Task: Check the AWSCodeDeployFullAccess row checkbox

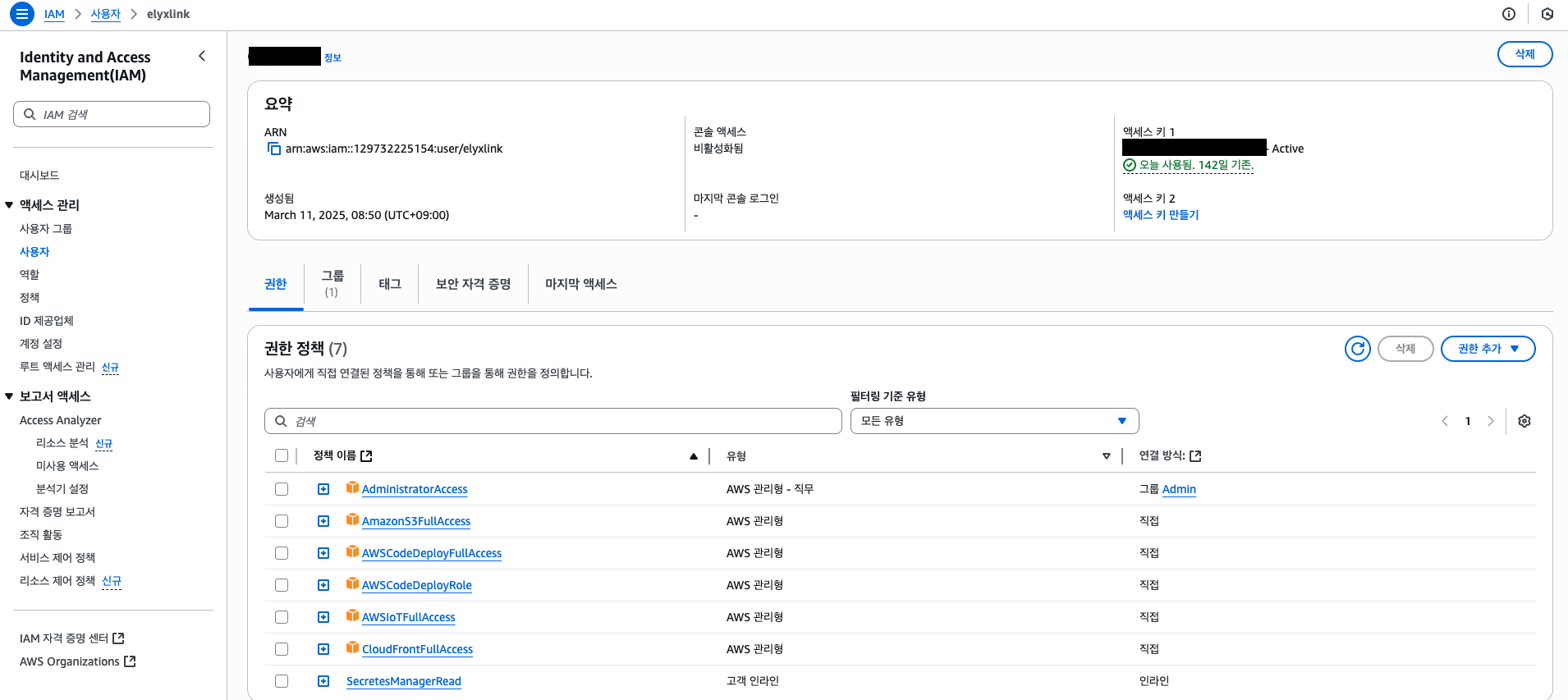Action: 282,553
